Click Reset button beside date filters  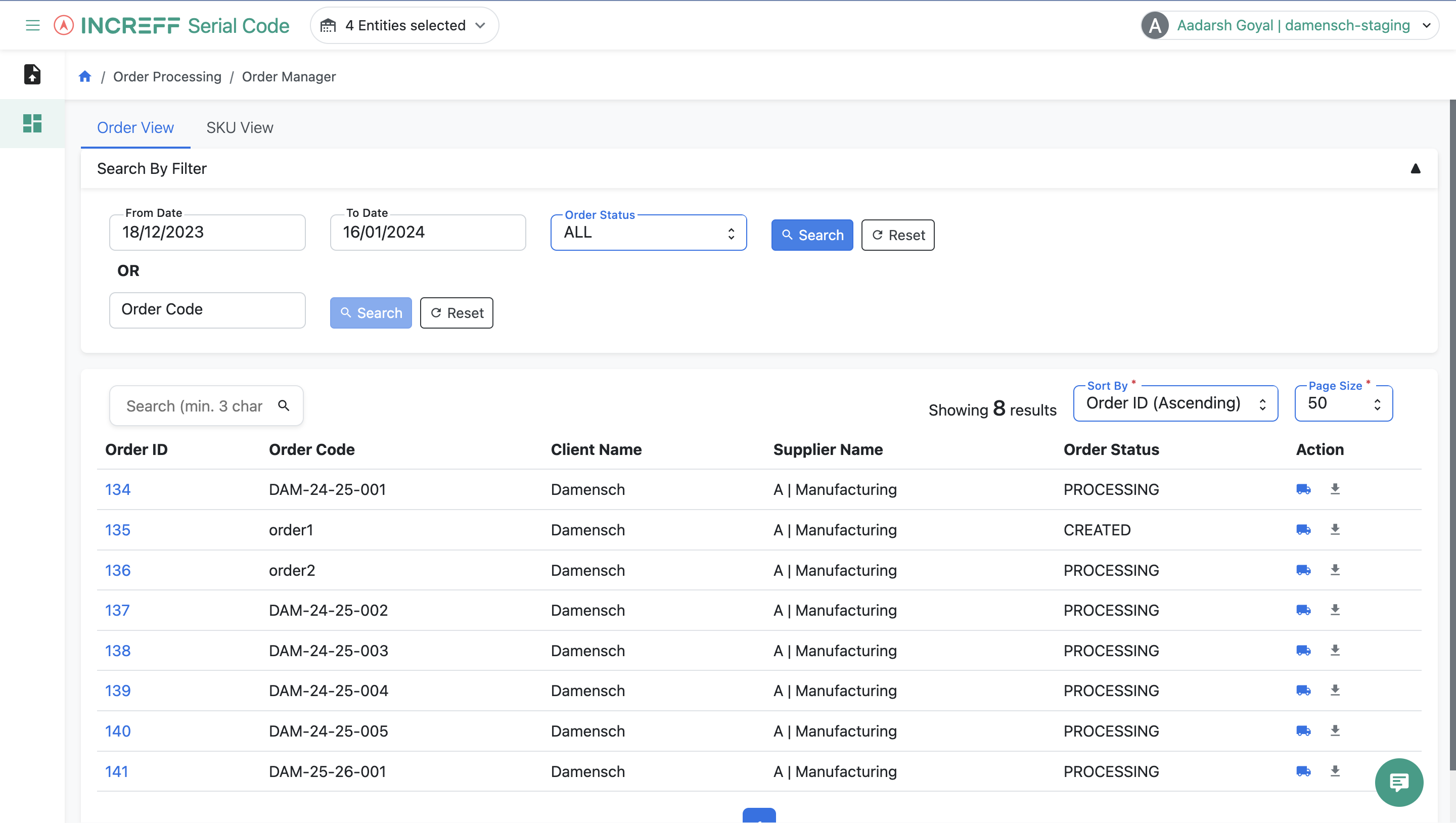point(897,235)
